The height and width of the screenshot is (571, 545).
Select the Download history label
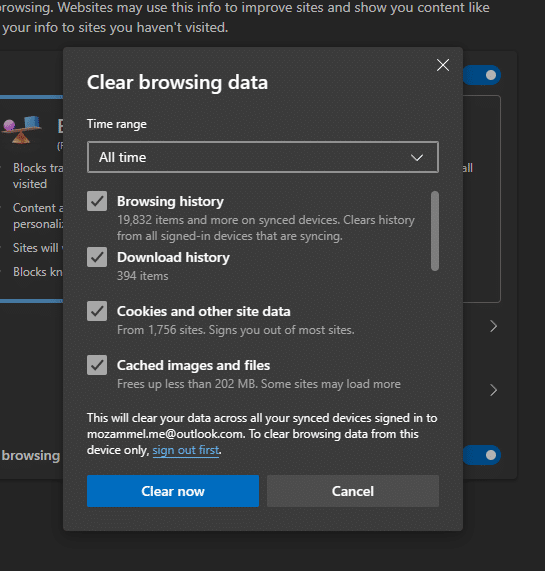click(173, 257)
